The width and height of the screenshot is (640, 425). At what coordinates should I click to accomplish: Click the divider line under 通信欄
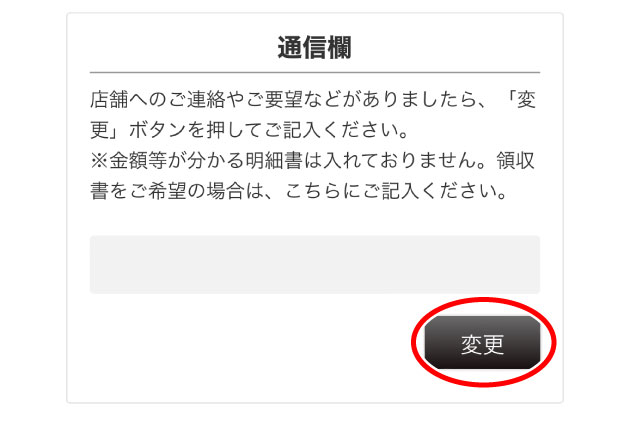coord(315,73)
